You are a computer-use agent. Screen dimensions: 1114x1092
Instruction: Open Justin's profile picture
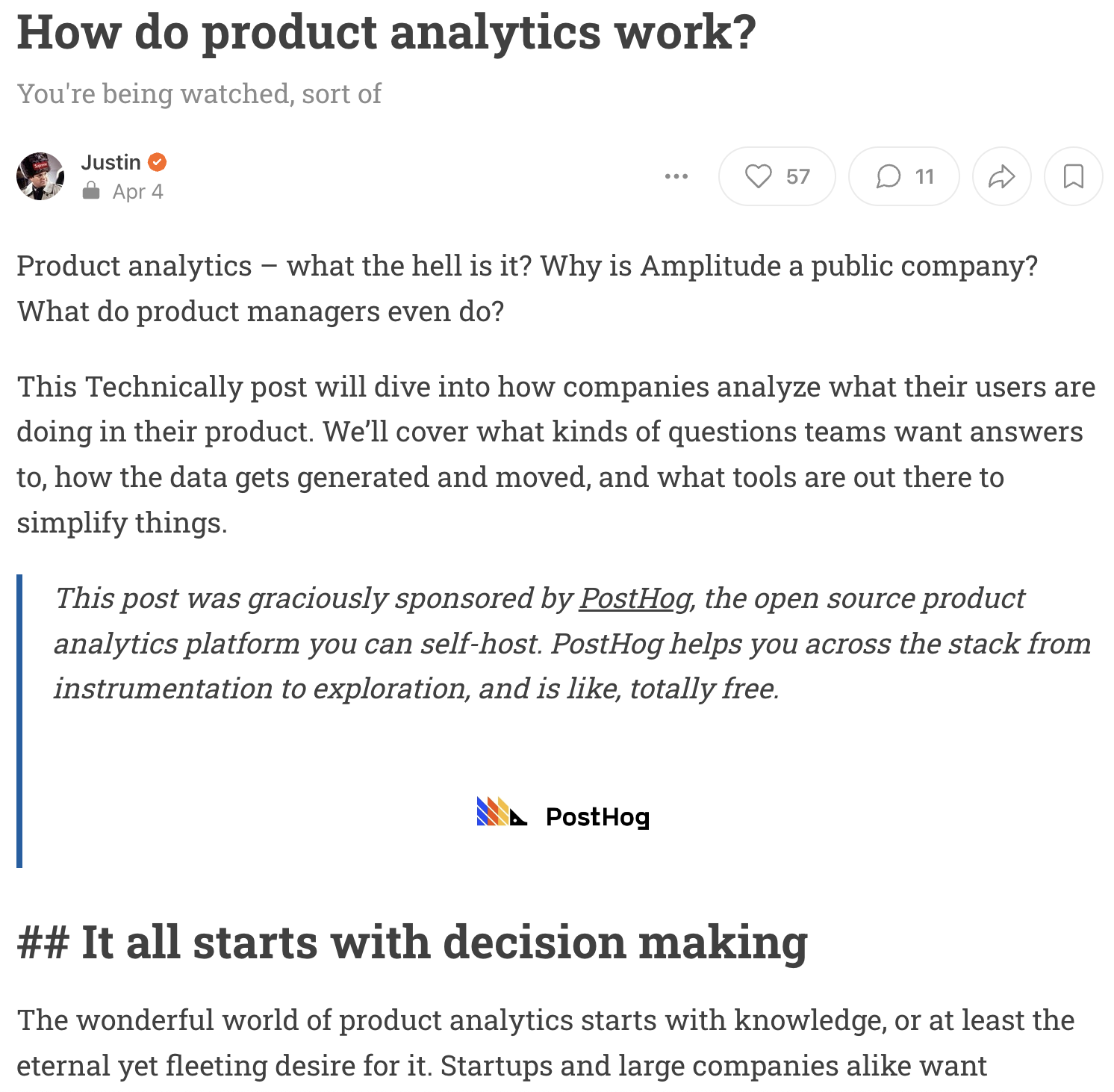pyautogui.click(x=40, y=176)
